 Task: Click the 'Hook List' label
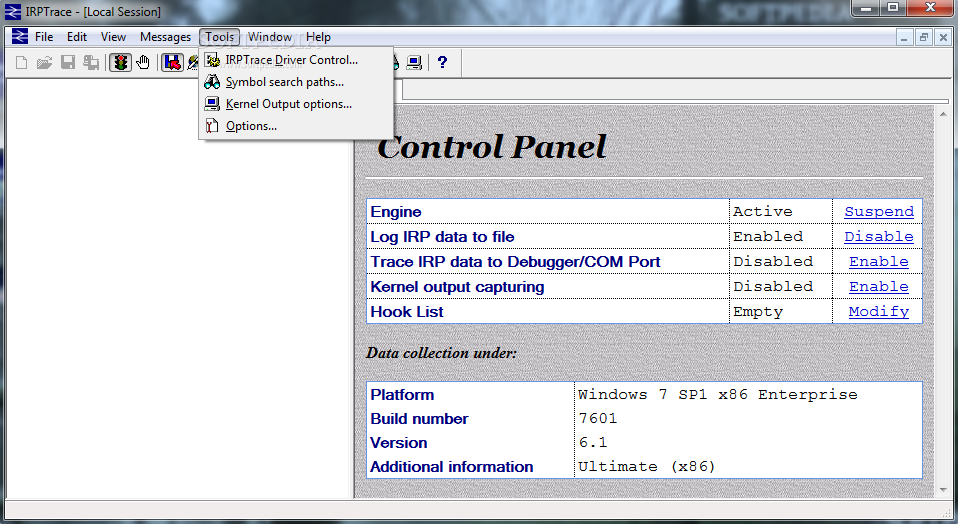[407, 311]
